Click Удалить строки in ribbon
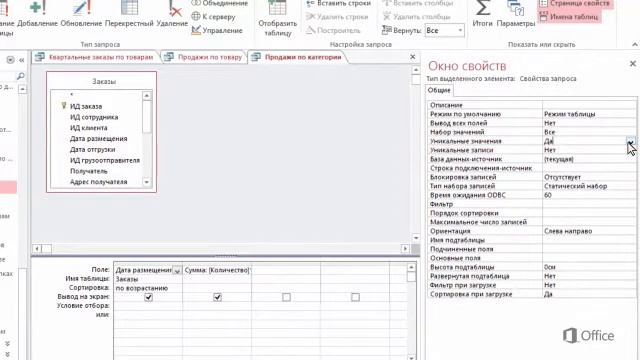 [x=337, y=17]
